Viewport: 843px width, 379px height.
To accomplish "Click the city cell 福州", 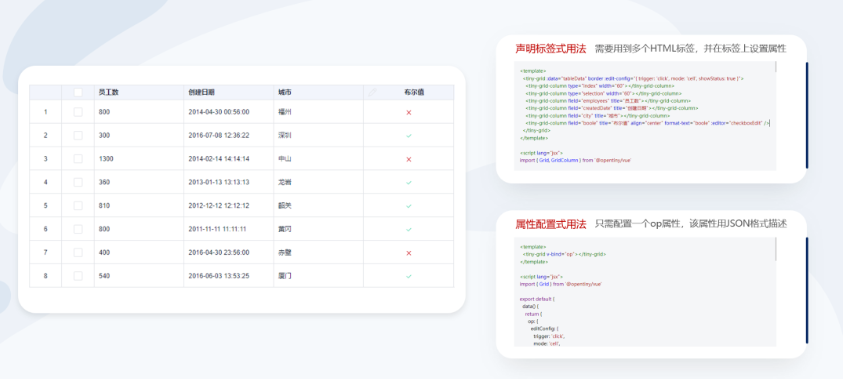I will (x=284, y=112).
